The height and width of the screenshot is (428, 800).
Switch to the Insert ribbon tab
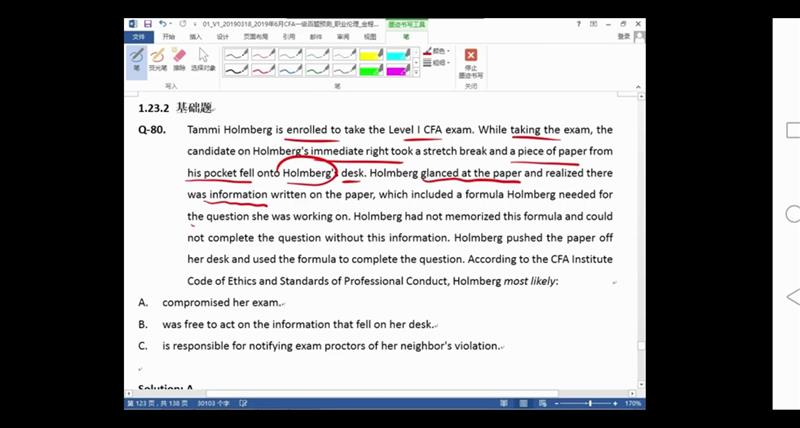pos(195,37)
